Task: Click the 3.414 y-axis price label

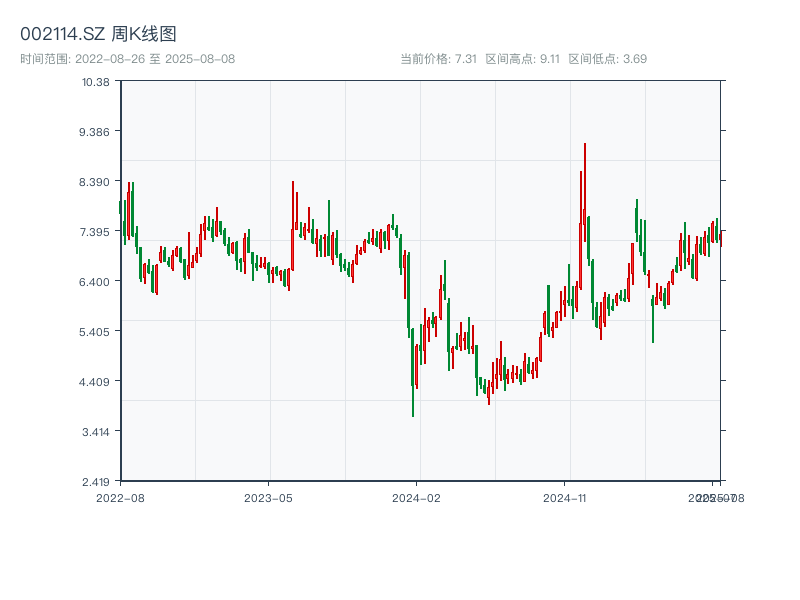Action: 97,431
